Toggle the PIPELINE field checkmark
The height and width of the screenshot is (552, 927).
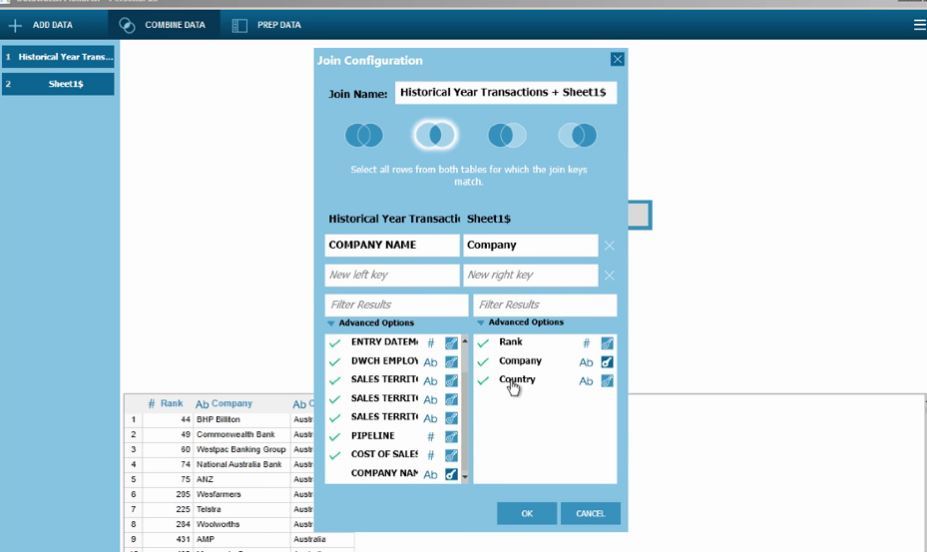tap(335, 437)
